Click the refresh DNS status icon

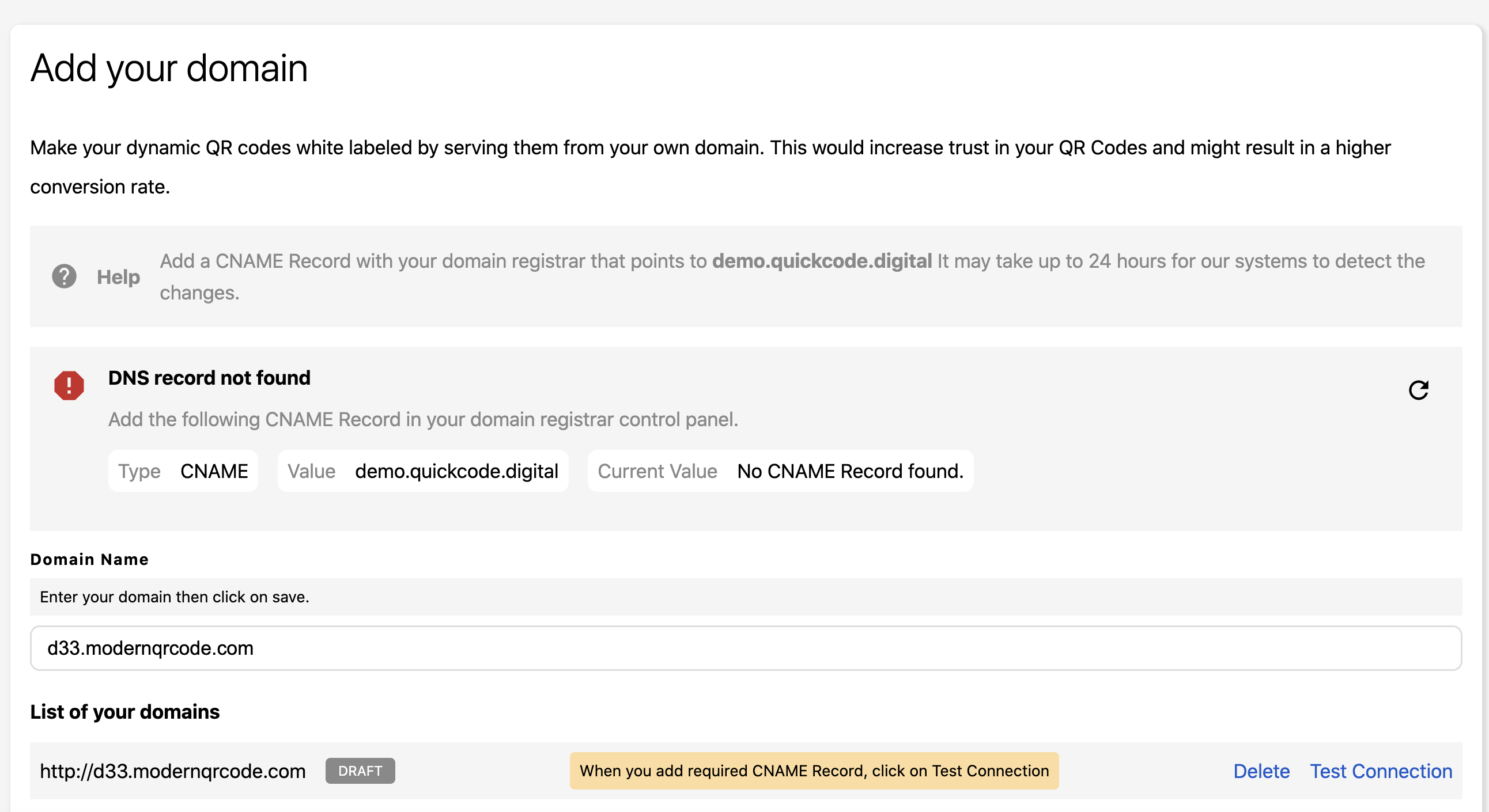coord(1418,390)
